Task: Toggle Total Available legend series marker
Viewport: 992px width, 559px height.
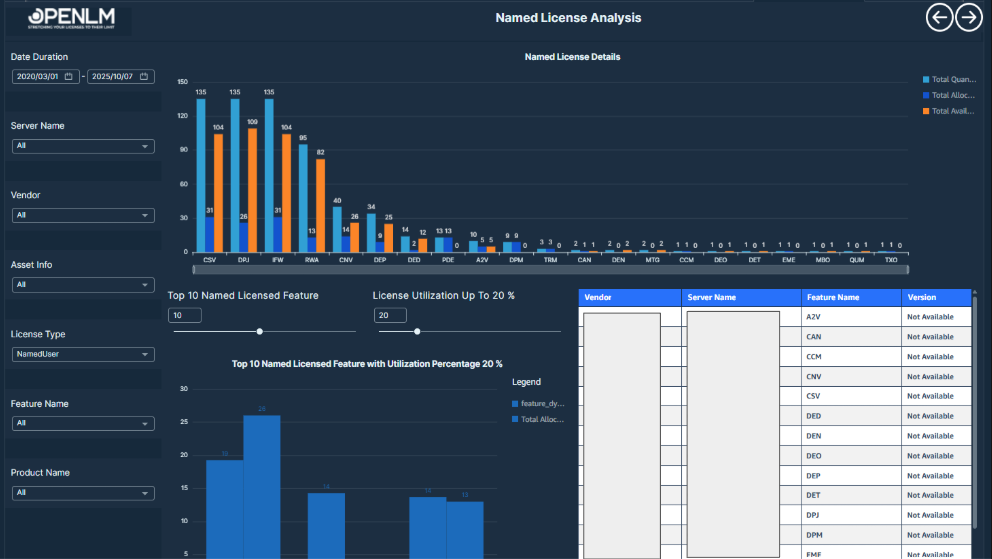Action: coord(926,111)
